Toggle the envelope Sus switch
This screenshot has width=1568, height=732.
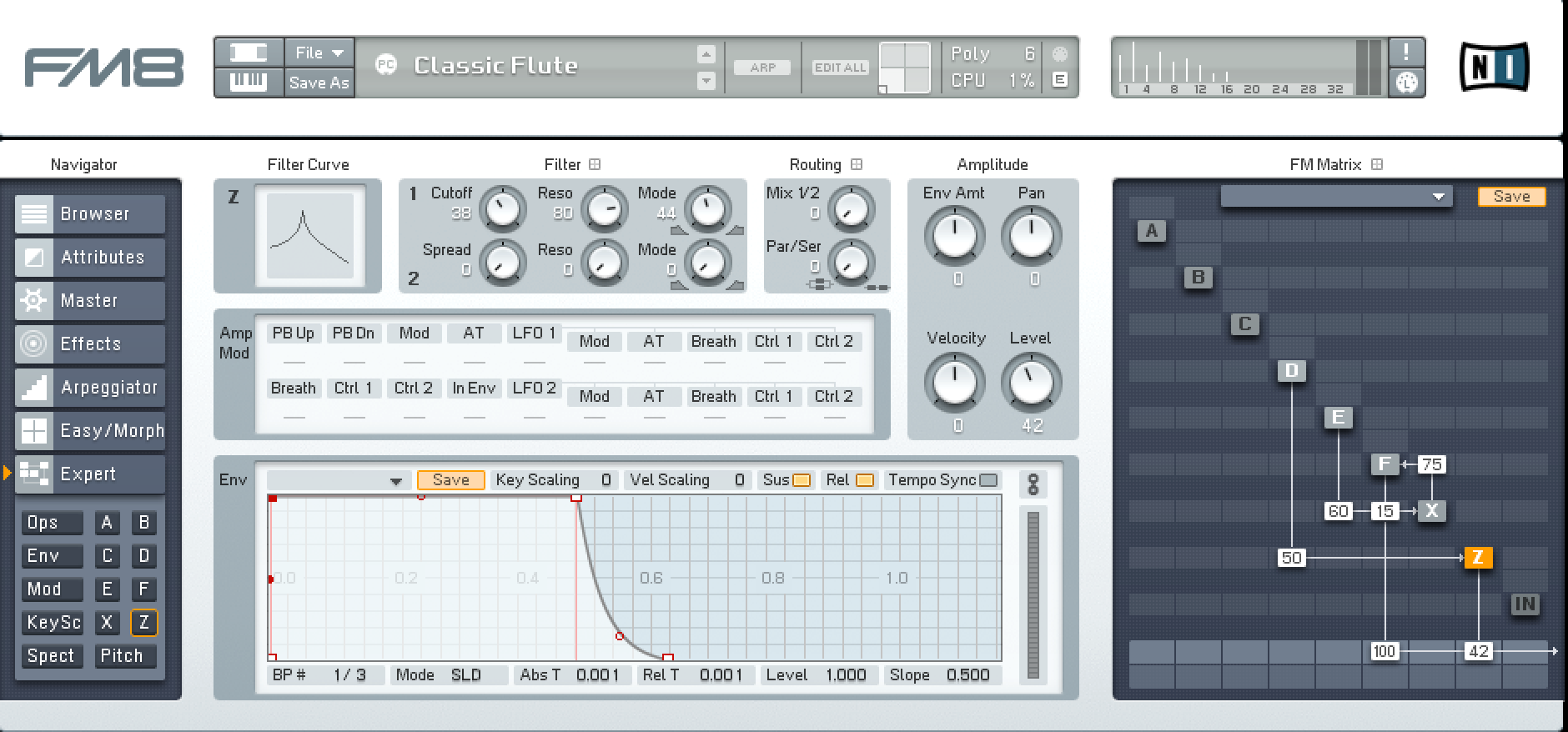802,480
